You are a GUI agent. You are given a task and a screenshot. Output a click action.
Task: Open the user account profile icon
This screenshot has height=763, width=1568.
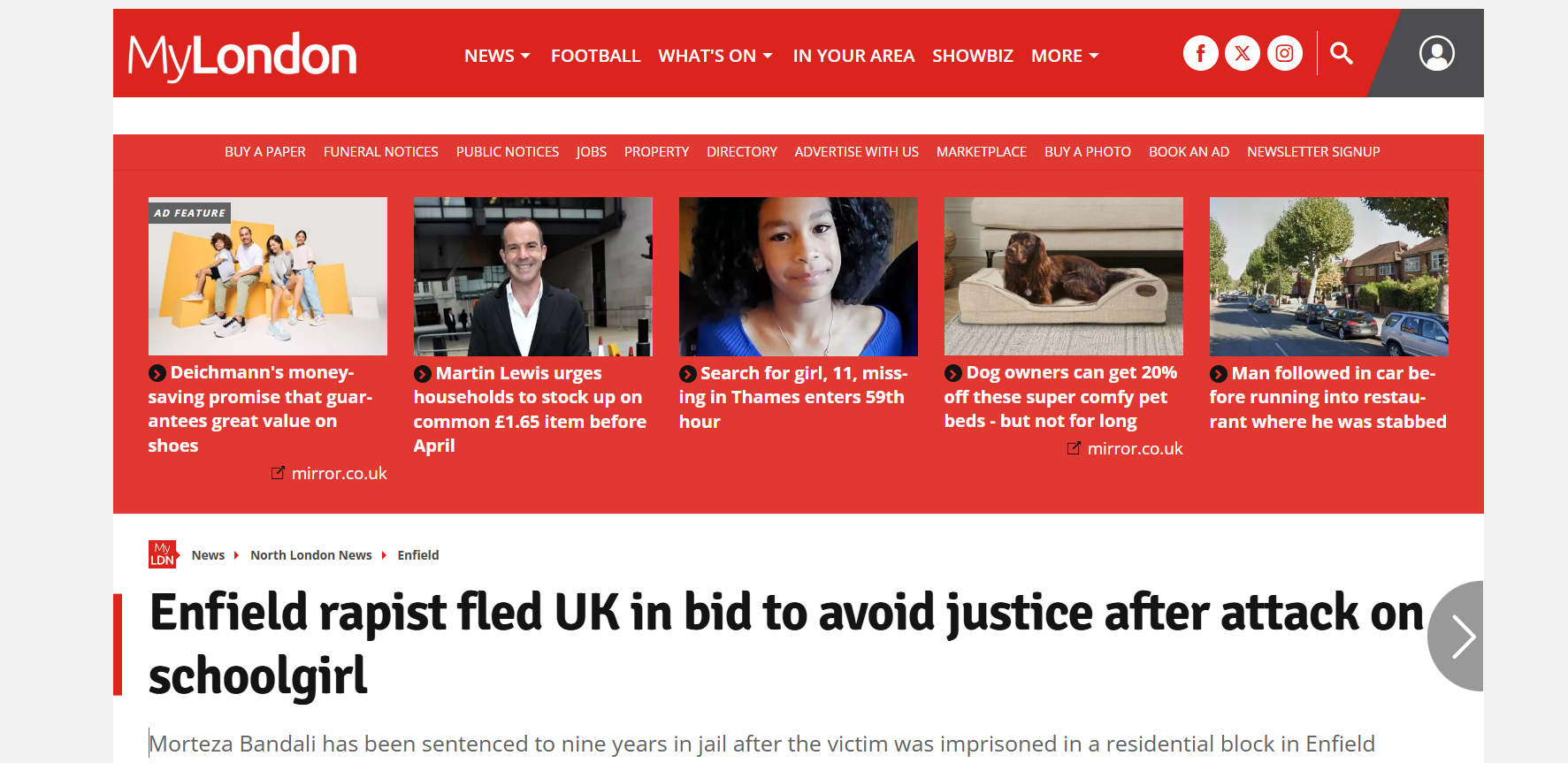pyautogui.click(x=1437, y=53)
